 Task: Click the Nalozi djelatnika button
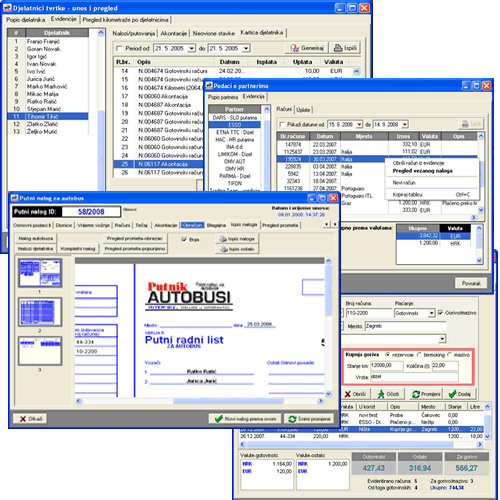coord(35,249)
